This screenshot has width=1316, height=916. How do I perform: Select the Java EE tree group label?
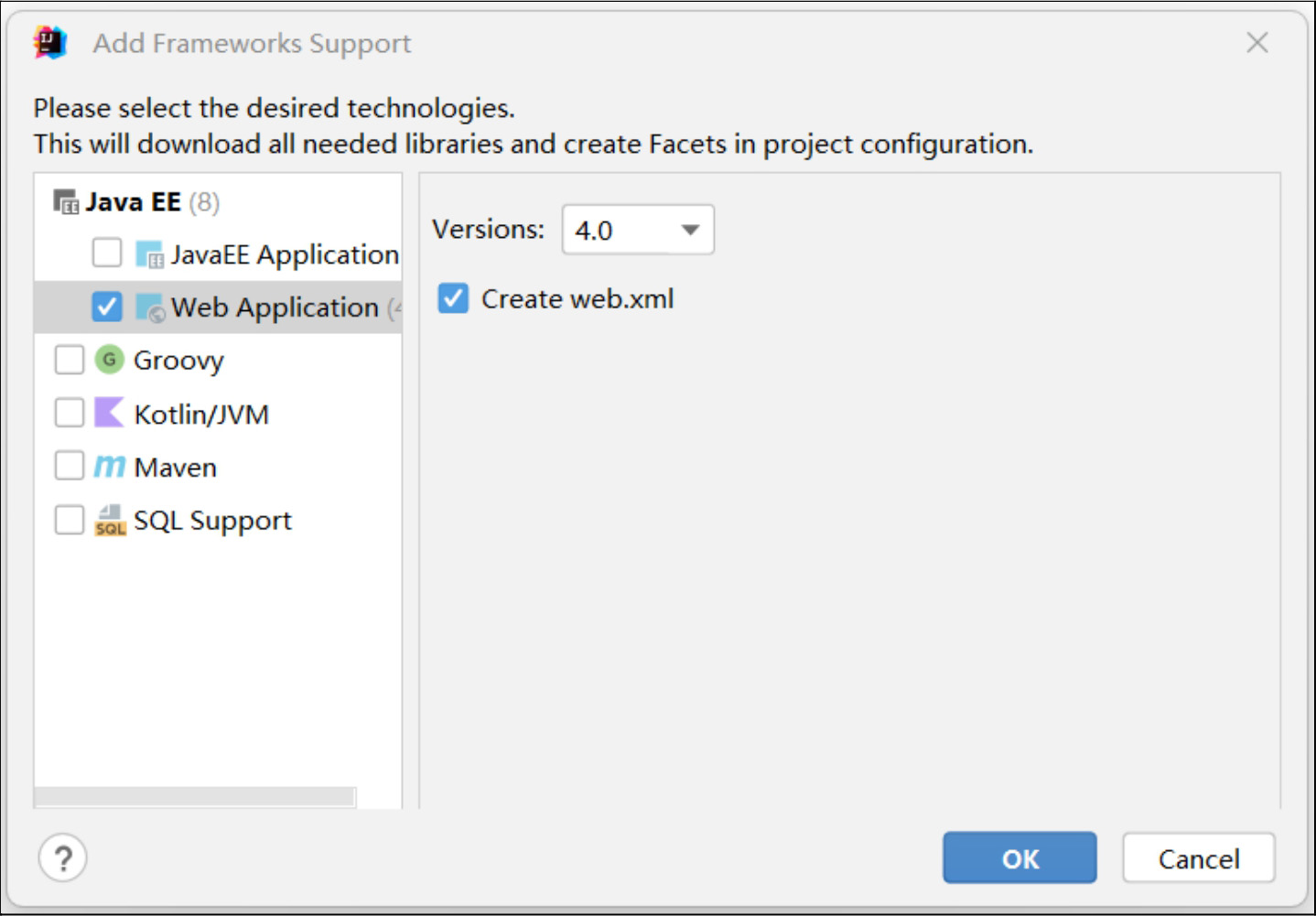click(x=134, y=202)
